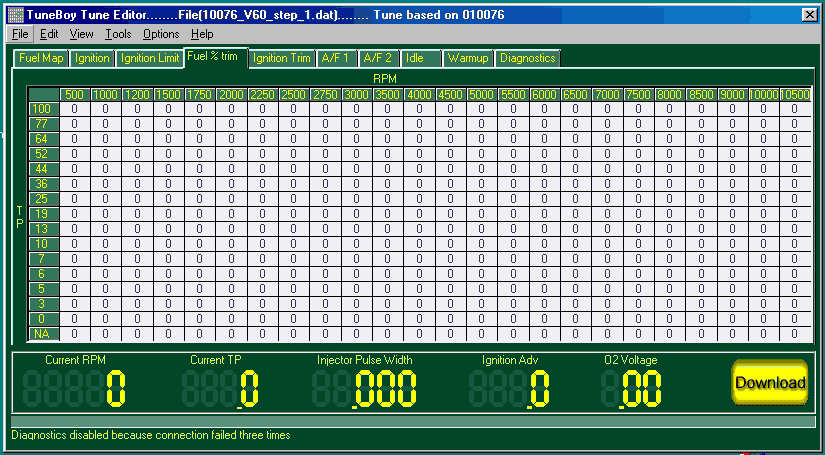The height and width of the screenshot is (455, 825).
Task: Select the 1000 RPM column header
Action: pos(106,95)
